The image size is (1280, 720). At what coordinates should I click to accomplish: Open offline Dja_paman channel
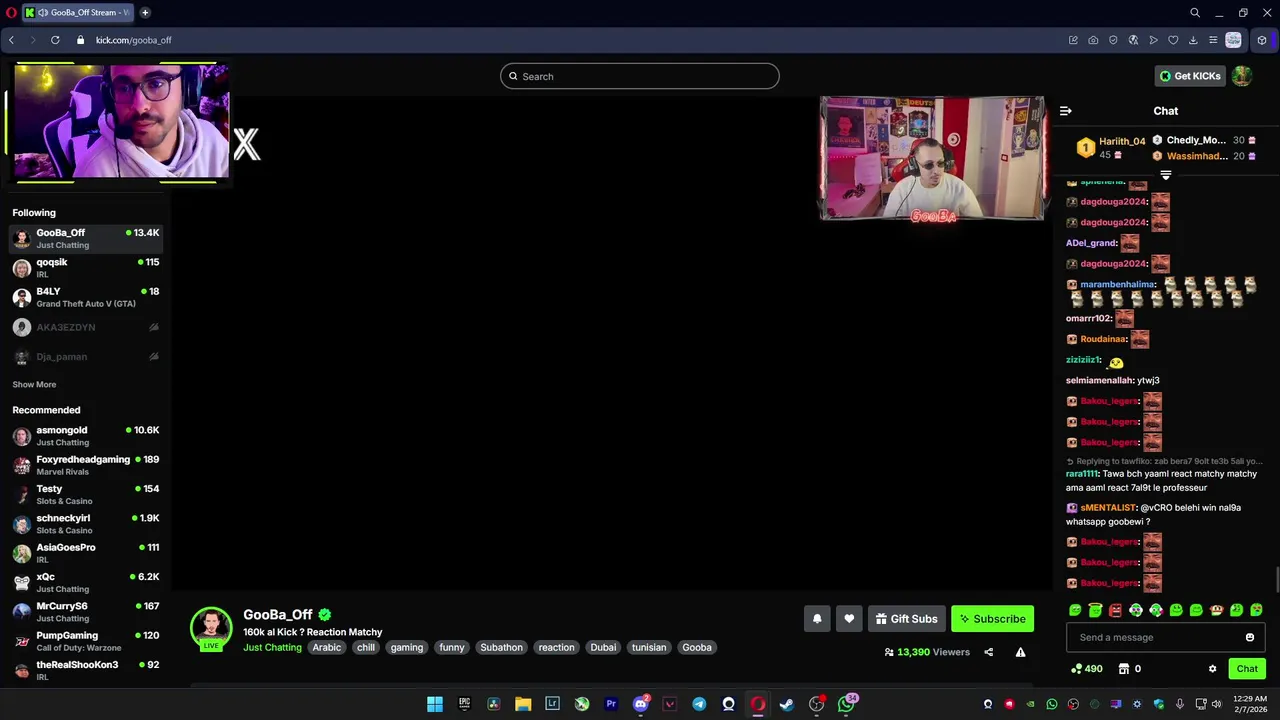click(x=86, y=356)
